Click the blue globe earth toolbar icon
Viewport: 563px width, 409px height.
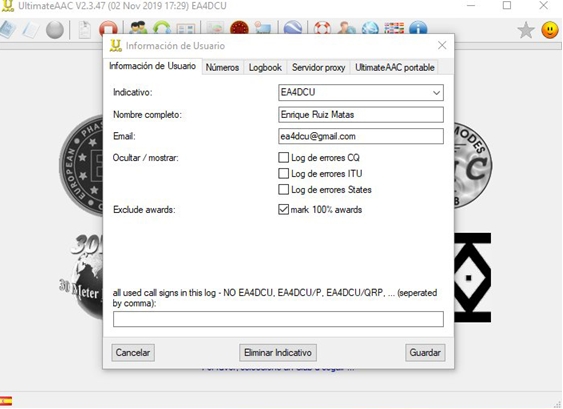tap(293, 28)
